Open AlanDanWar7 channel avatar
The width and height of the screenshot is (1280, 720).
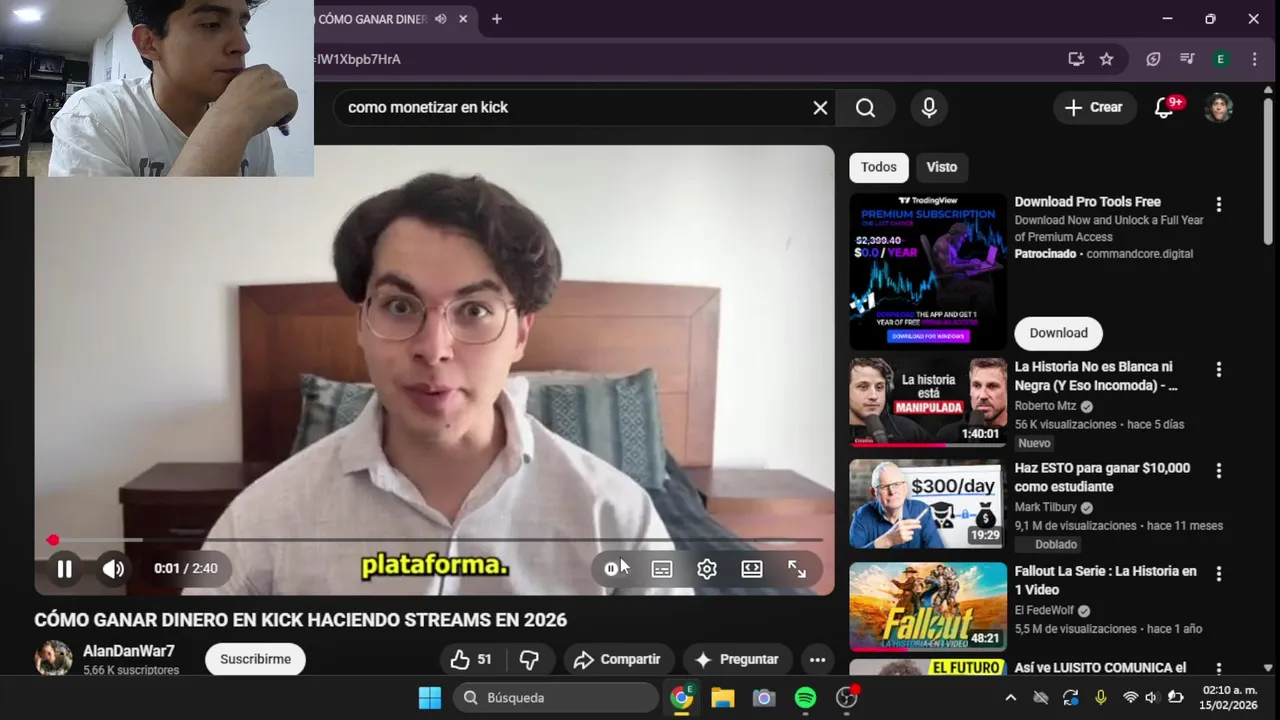pos(53,658)
